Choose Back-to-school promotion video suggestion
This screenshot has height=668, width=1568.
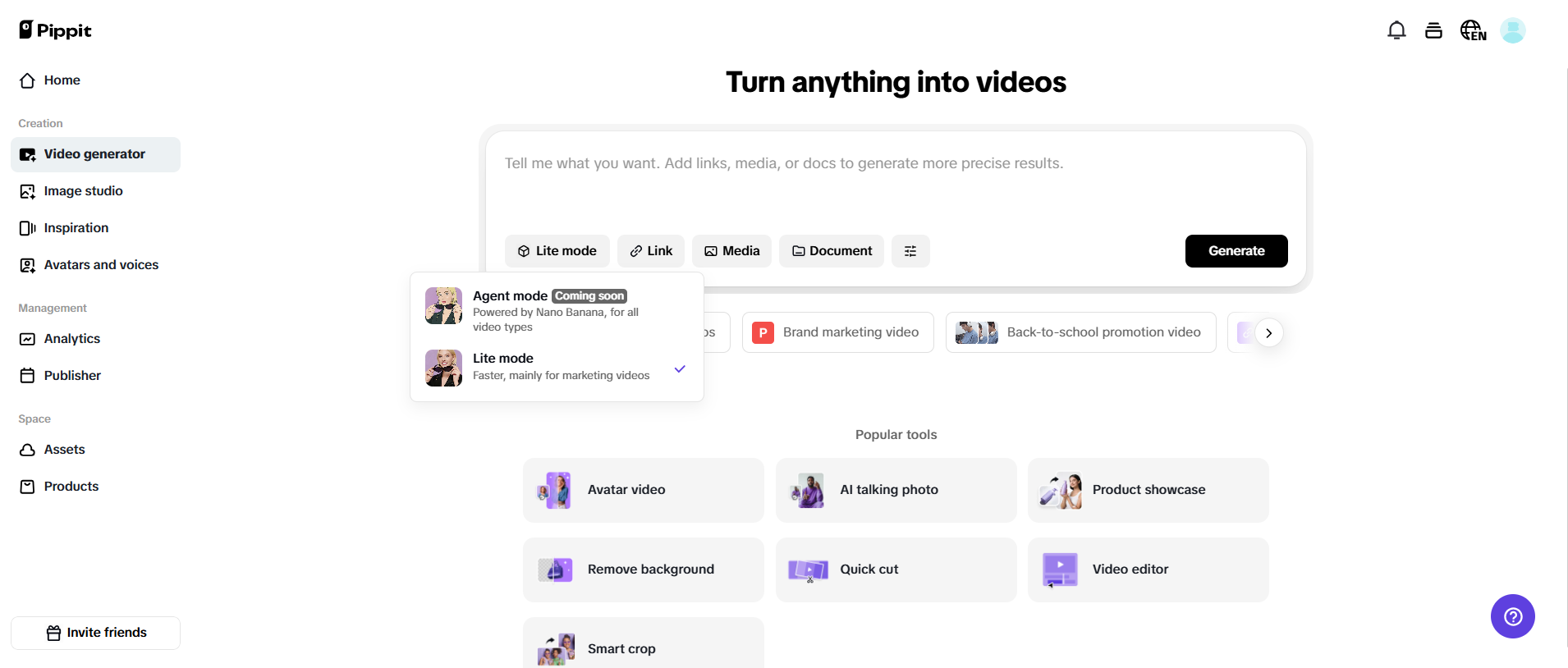(1080, 332)
